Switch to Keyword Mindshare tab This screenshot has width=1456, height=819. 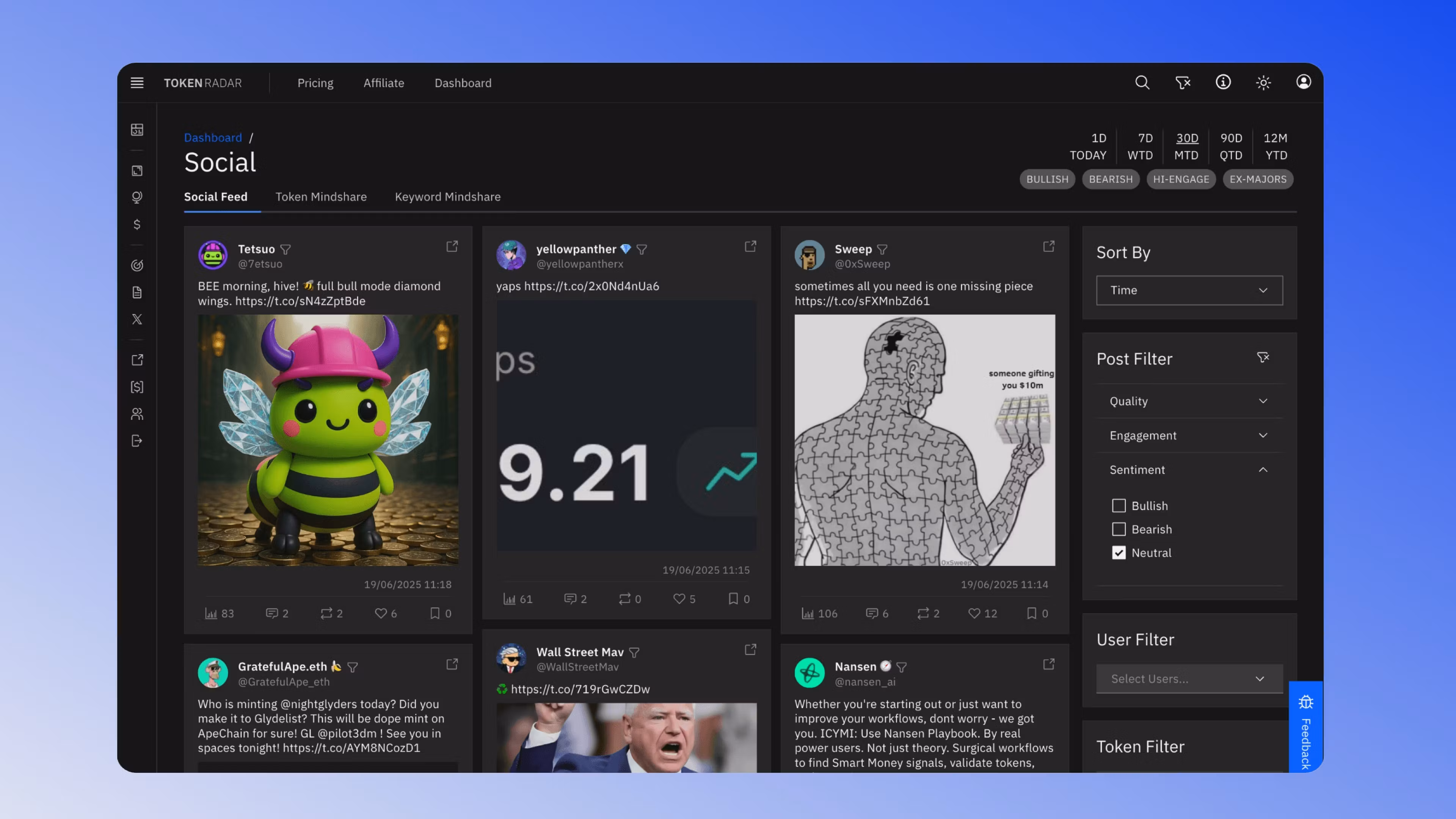[448, 197]
